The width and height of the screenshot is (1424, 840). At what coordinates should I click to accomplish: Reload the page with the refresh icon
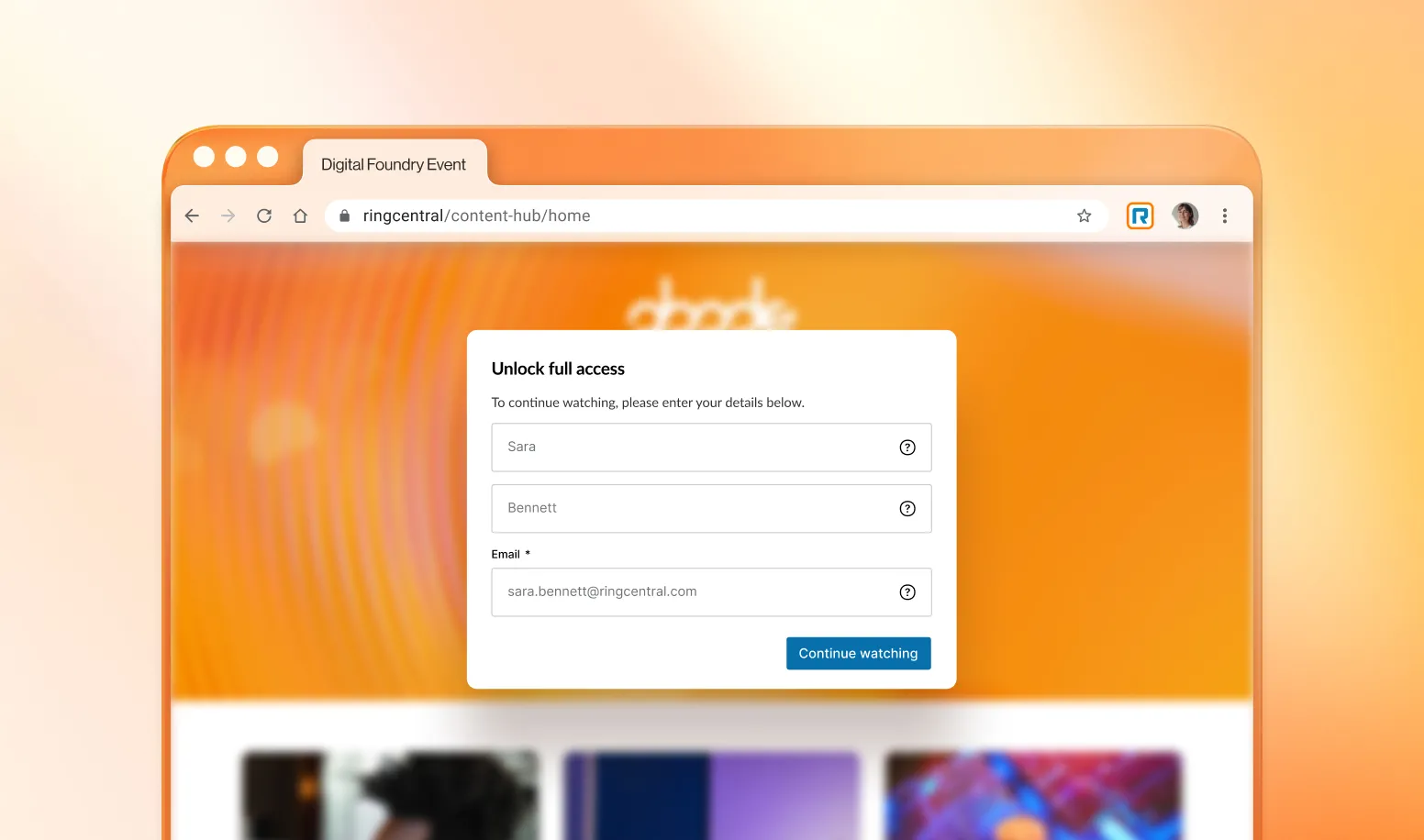point(264,216)
